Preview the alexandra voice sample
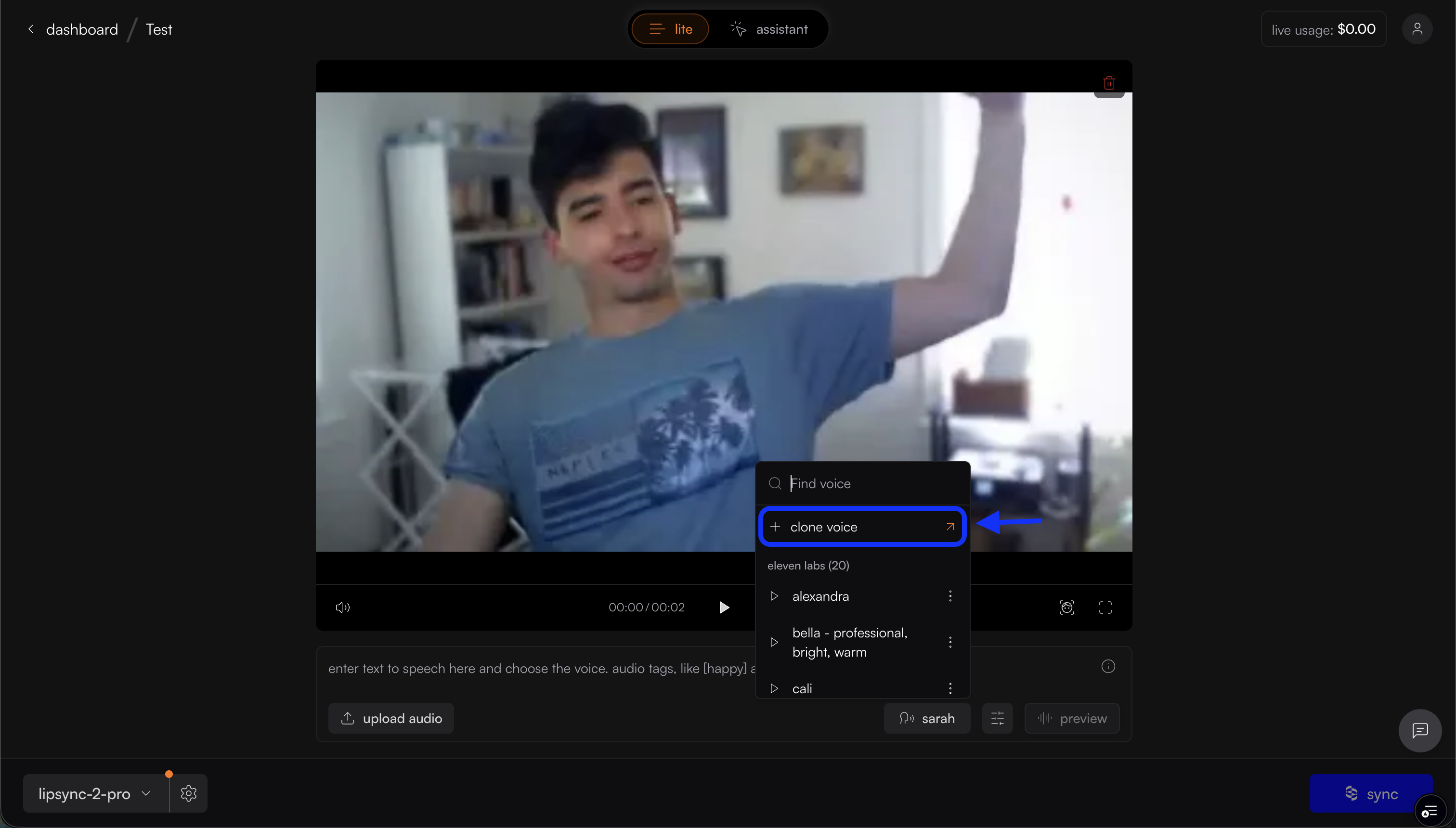 pos(774,596)
